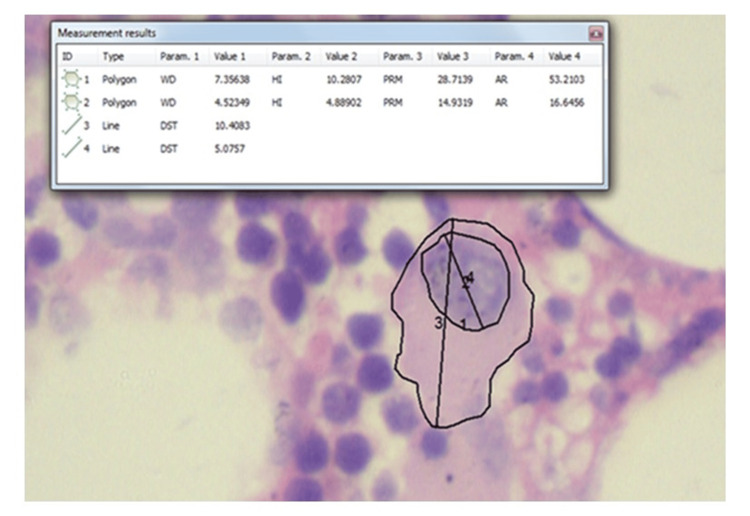Image resolution: width=750 pixels, height=516 pixels.
Task: Click the Line type text in row 4
Action: tap(110, 149)
